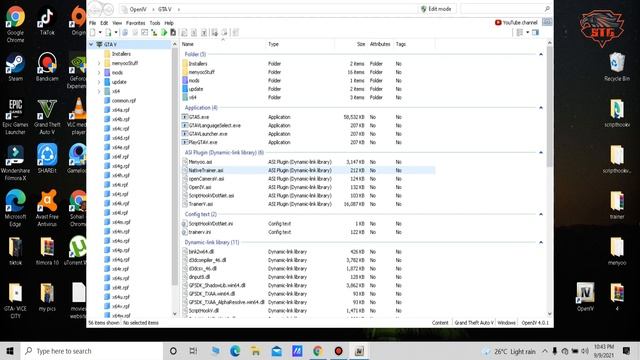Expand the x64 tree node
The width and height of the screenshot is (640, 360).
[99, 91]
